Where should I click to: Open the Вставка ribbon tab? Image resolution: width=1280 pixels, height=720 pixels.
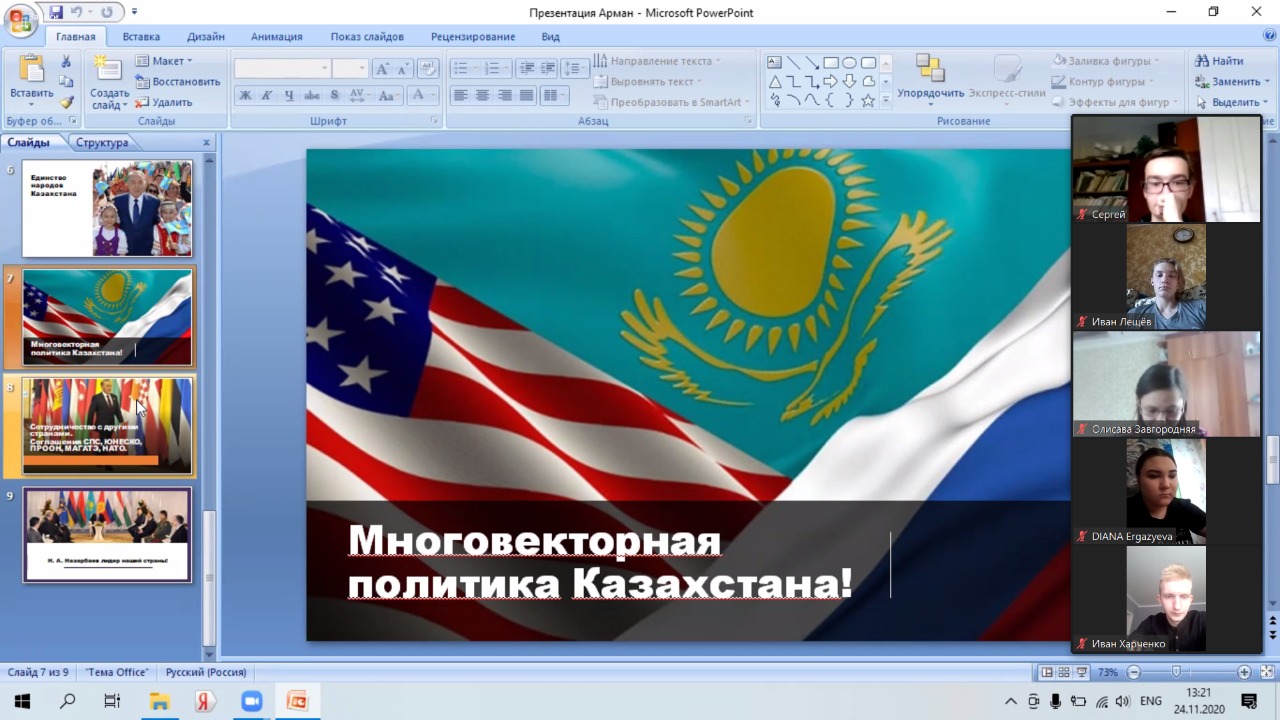141,37
